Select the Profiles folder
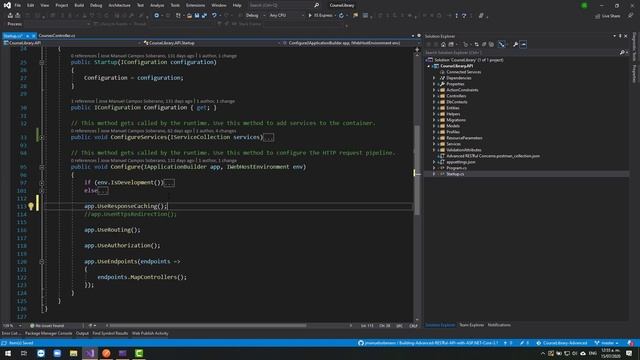 (x=453, y=132)
